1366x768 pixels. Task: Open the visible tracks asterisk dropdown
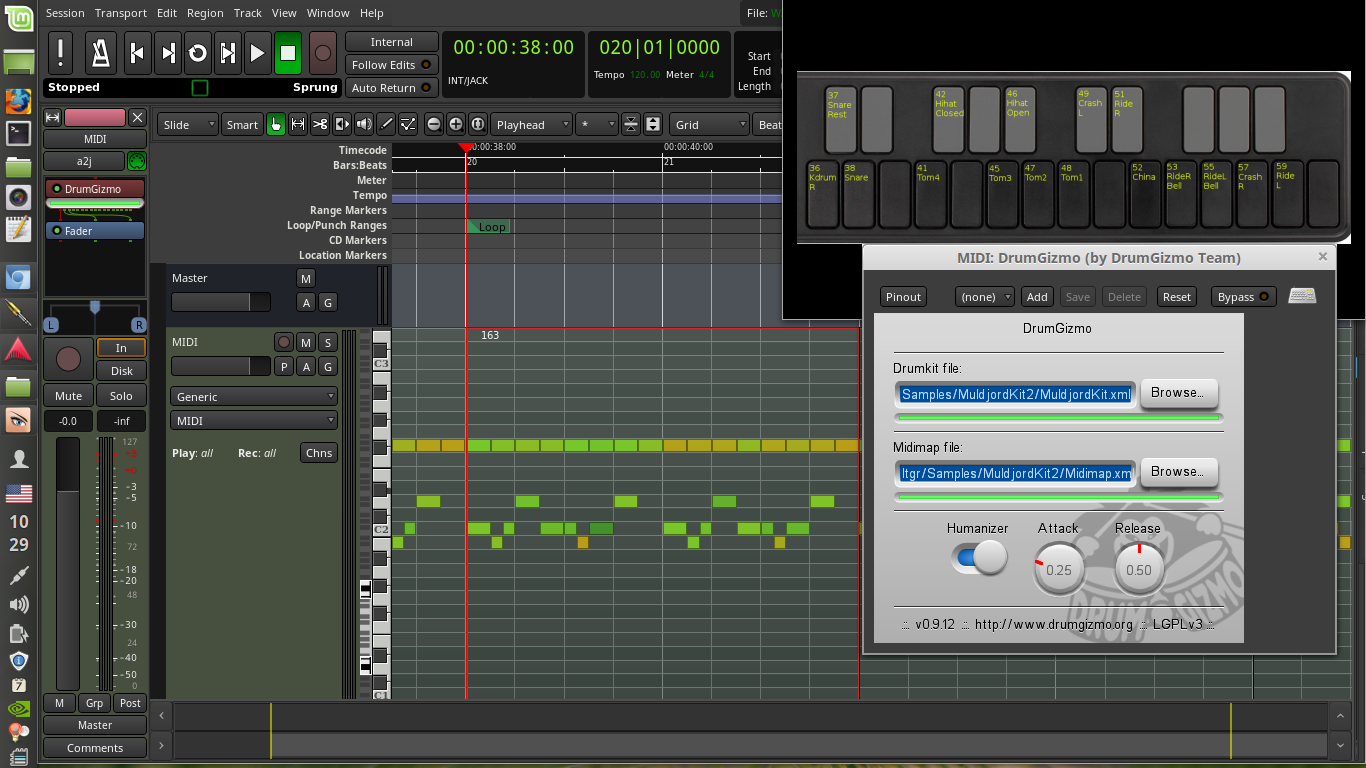point(597,124)
